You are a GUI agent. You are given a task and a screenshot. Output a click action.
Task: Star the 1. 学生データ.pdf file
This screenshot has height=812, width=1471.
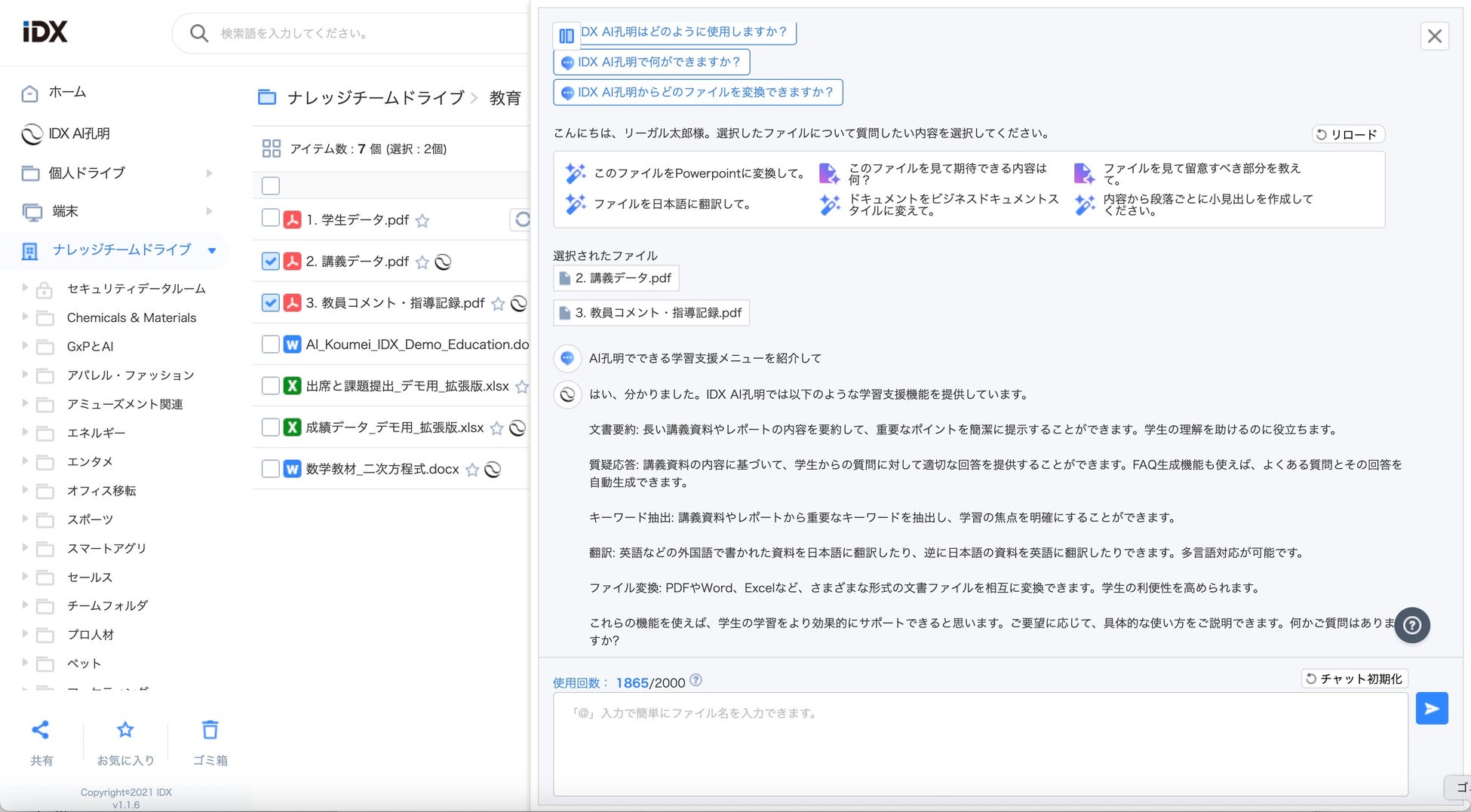[422, 221]
